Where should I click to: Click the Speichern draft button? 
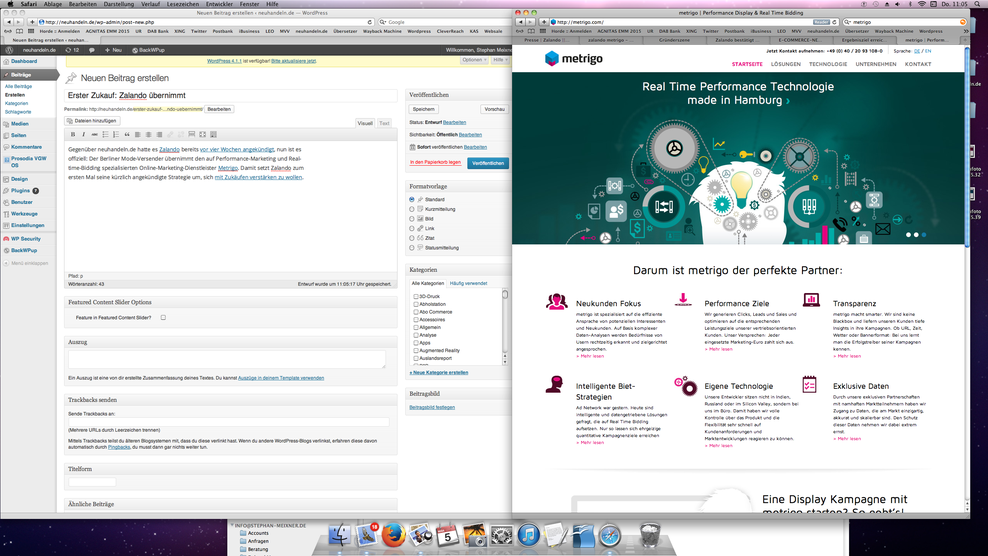(423, 109)
